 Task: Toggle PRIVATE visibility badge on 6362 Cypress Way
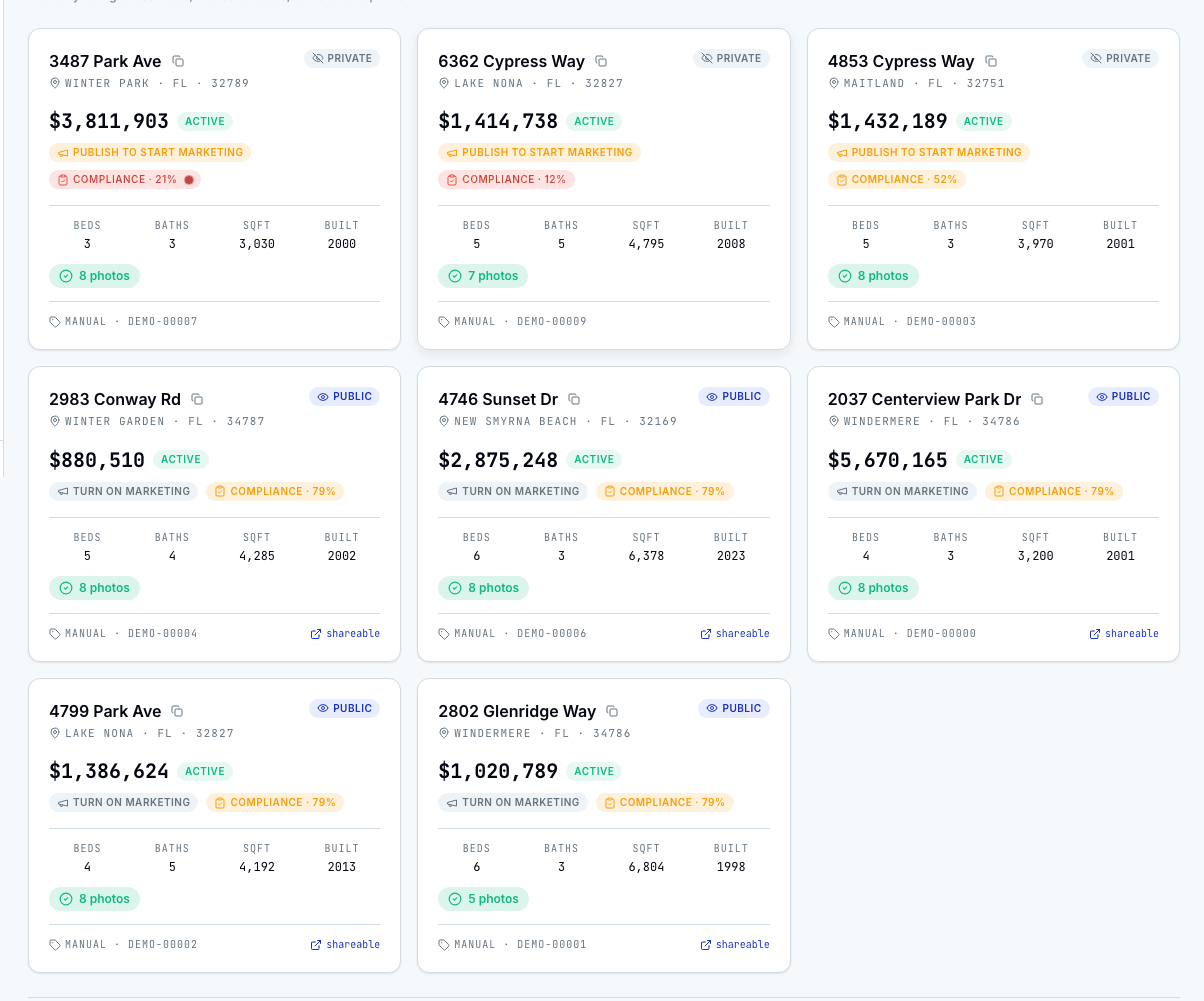tap(731, 58)
